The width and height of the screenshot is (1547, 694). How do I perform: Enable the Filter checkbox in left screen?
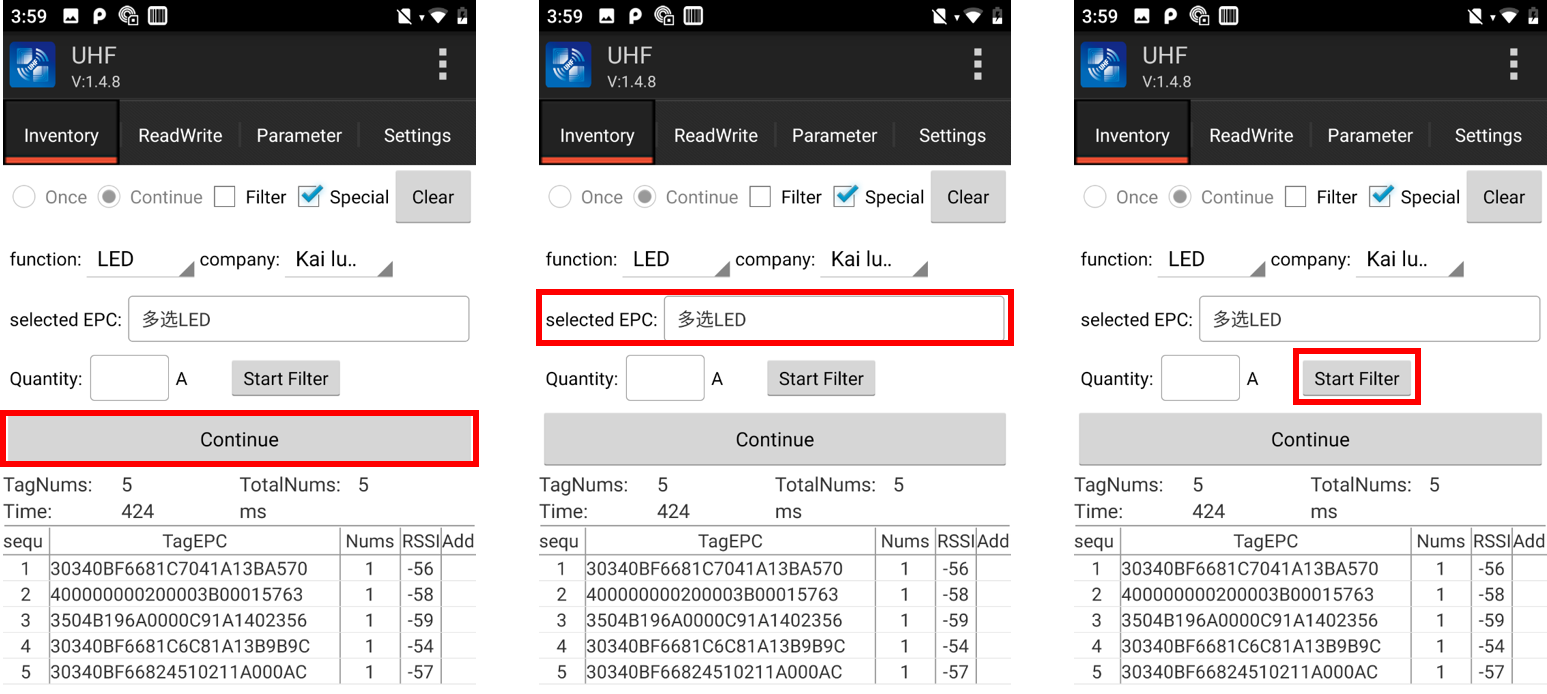(x=225, y=197)
